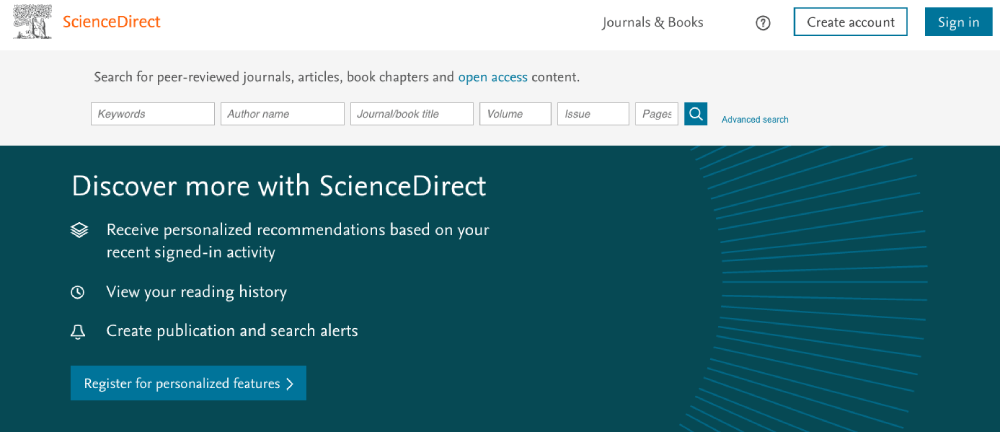
Task: Go to ScienceDirect home via wordmark
Action: 111,22
